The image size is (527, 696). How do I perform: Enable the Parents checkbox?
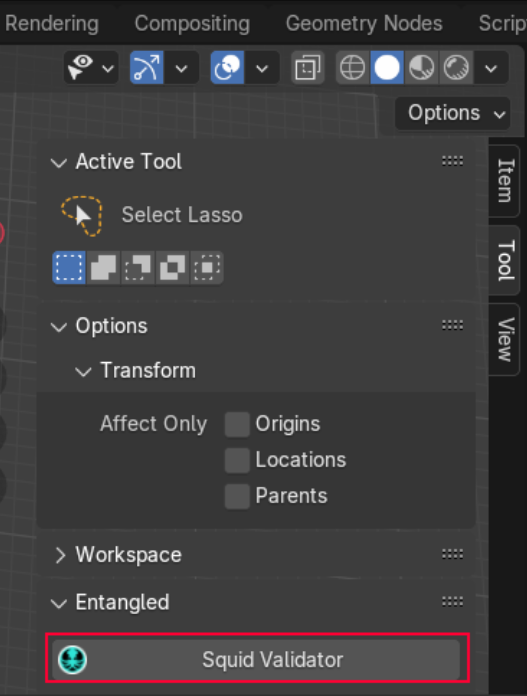point(237,496)
